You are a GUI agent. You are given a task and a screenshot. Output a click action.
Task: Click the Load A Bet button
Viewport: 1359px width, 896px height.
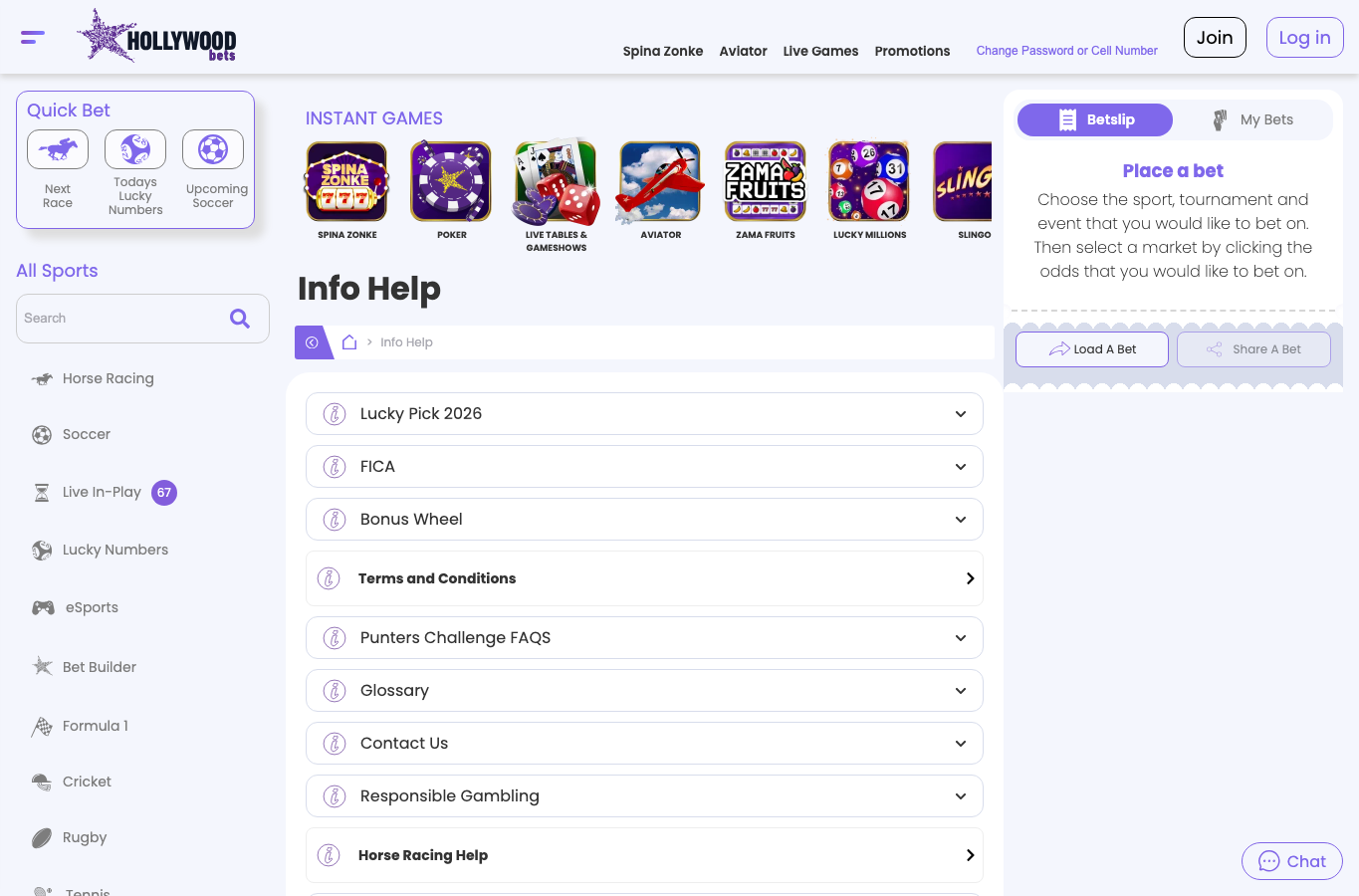click(1092, 349)
